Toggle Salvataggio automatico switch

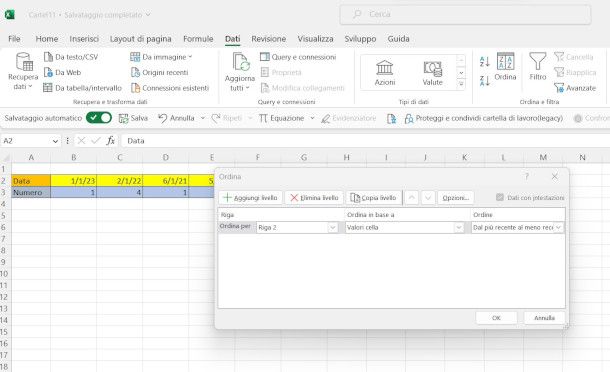pyautogui.click(x=99, y=118)
